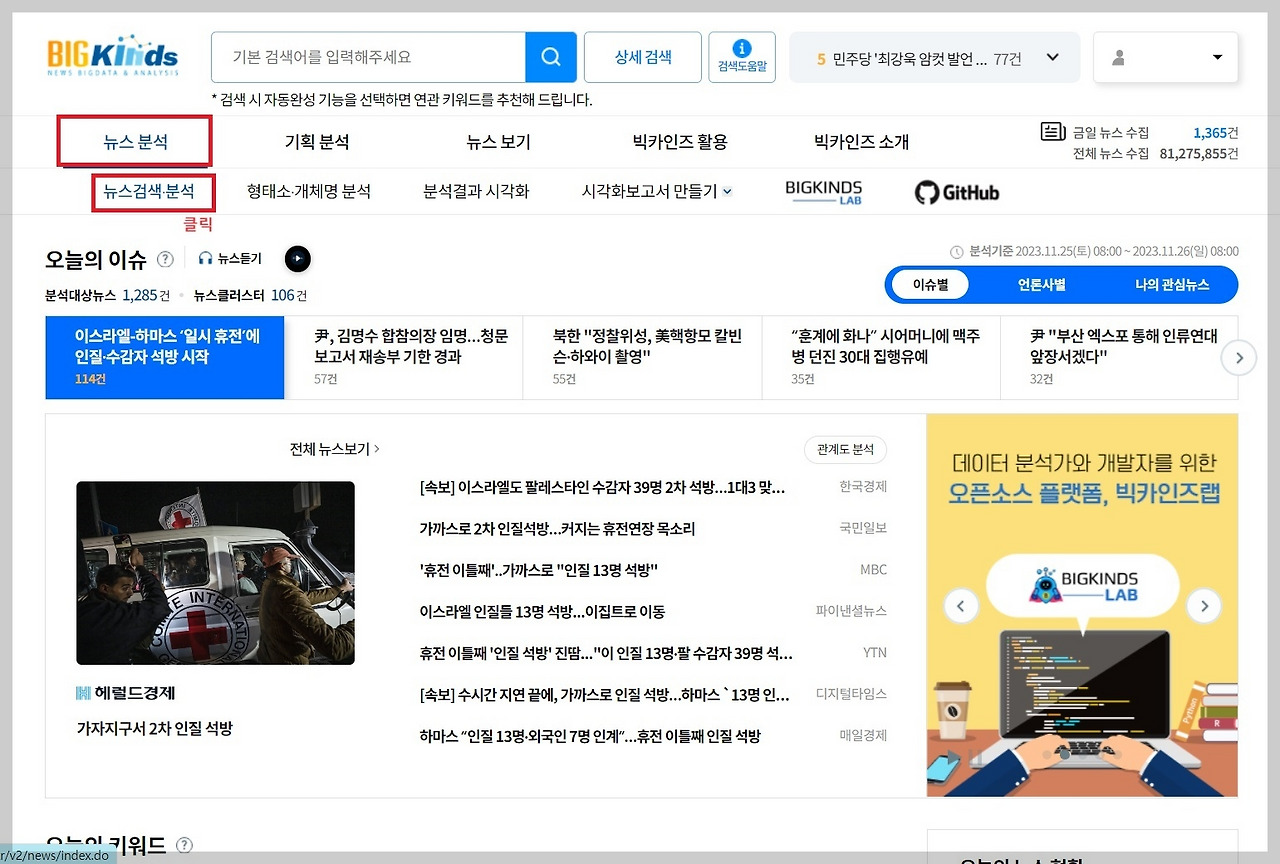This screenshot has height=864, width=1280.
Task: Click today's collected count 1,365건
Action: tap(1215, 132)
